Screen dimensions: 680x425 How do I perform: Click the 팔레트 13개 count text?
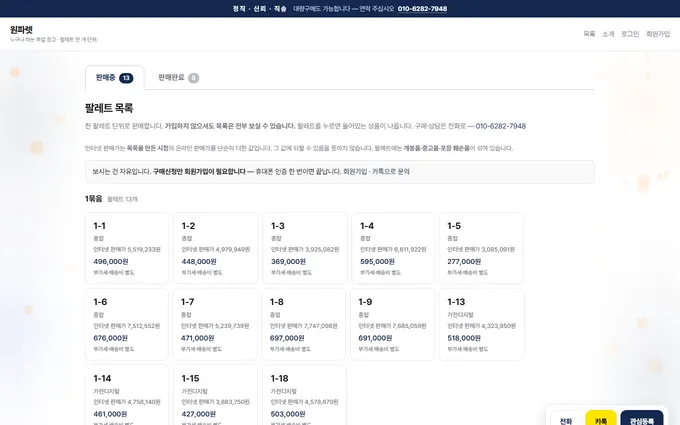[x=122, y=199]
